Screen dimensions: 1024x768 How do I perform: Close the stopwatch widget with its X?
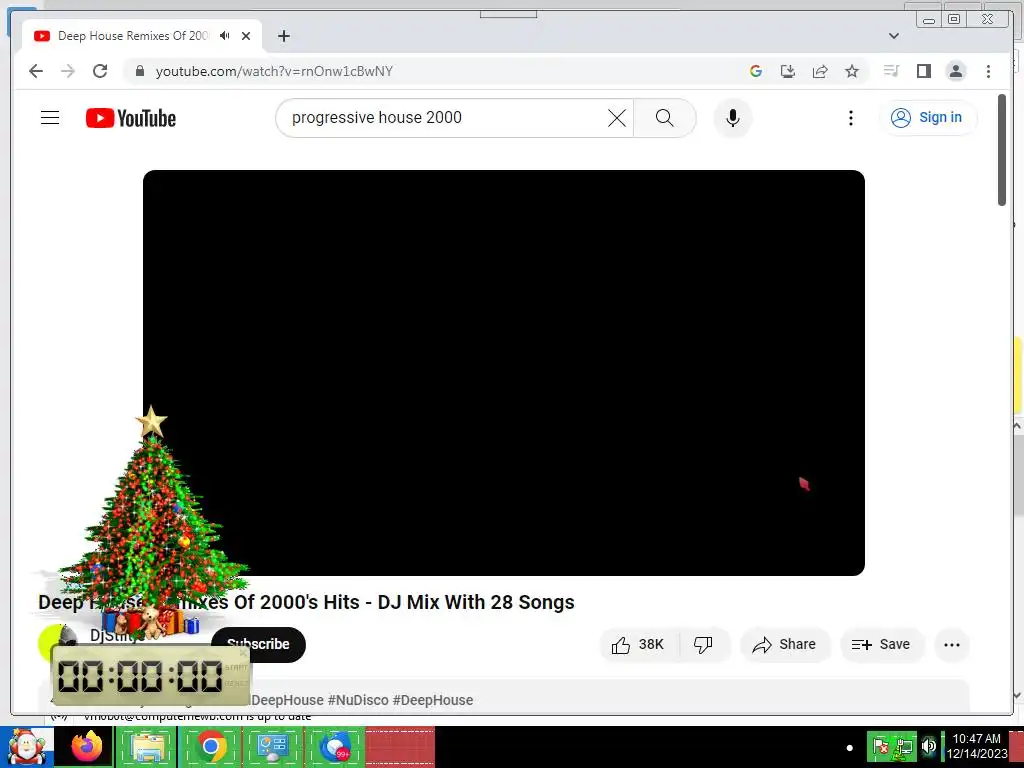pyautogui.click(x=243, y=652)
